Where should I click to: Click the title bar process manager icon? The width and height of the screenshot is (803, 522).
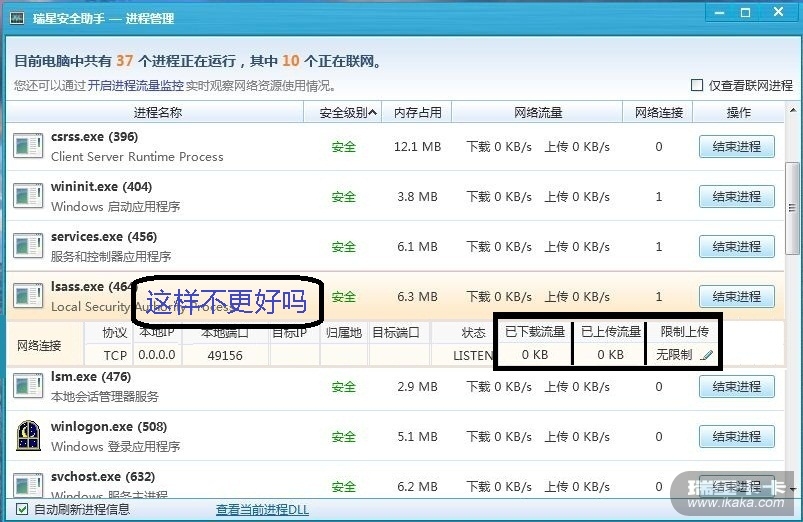click(x=17, y=18)
